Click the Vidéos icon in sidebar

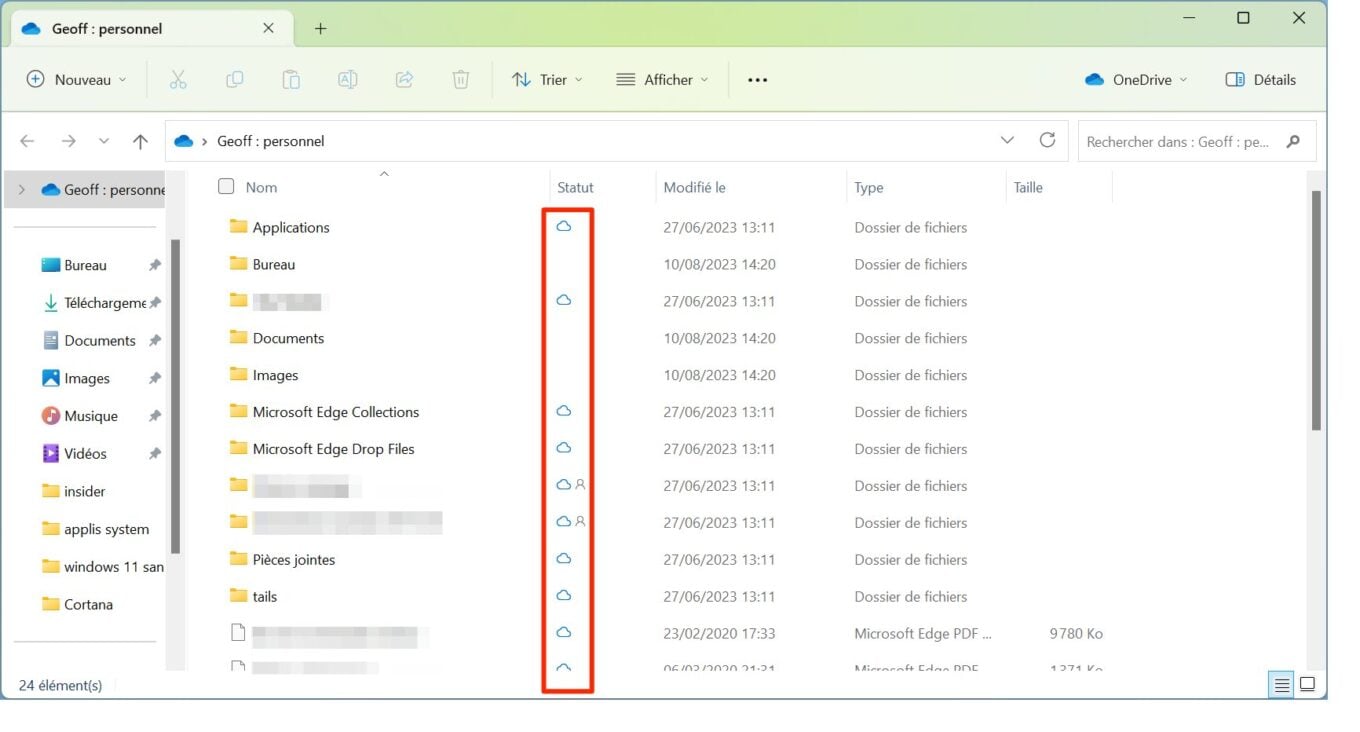coord(50,453)
